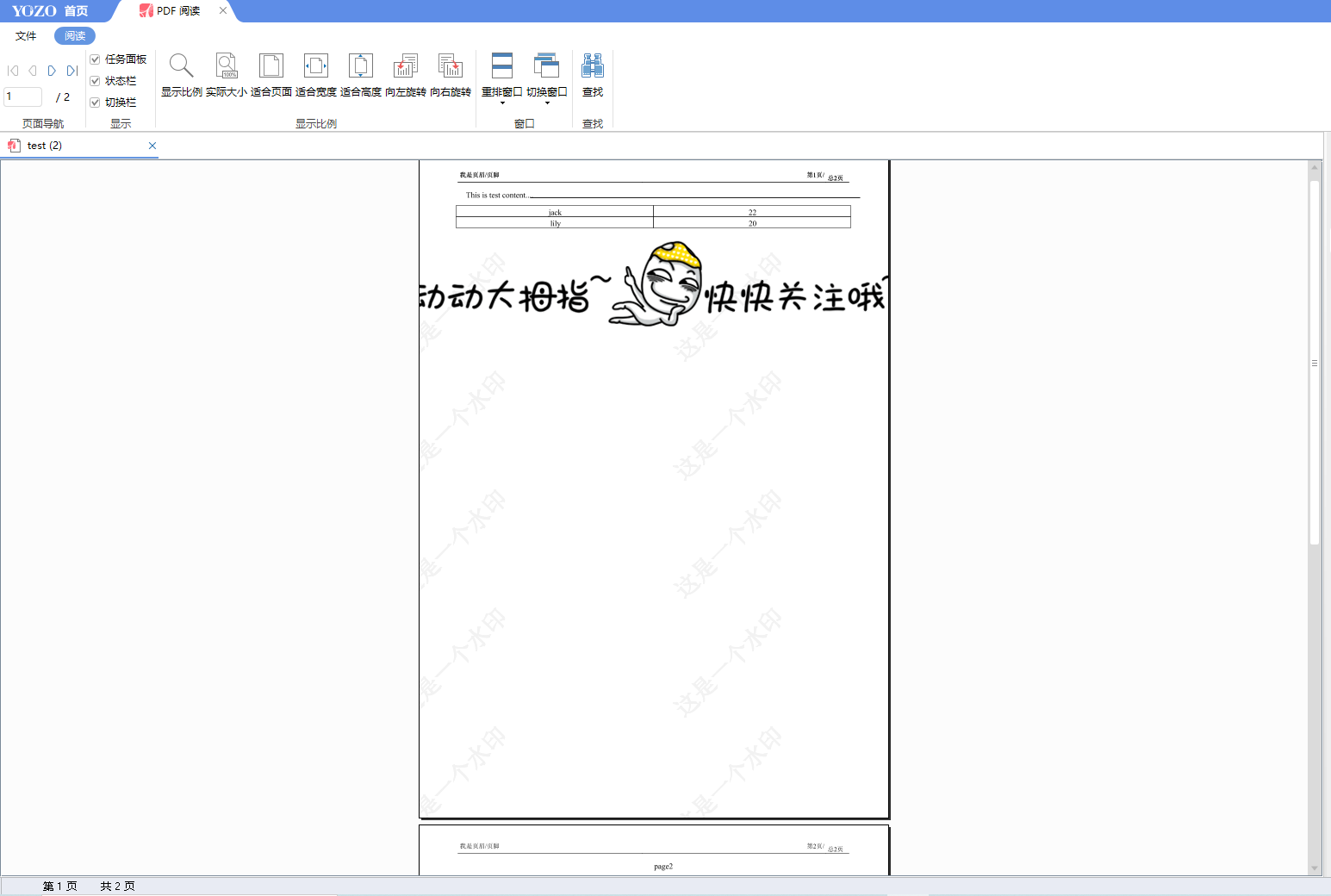The height and width of the screenshot is (896, 1331).
Task: Toggle the 状态栏 checkbox
Action: tap(95, 81)
